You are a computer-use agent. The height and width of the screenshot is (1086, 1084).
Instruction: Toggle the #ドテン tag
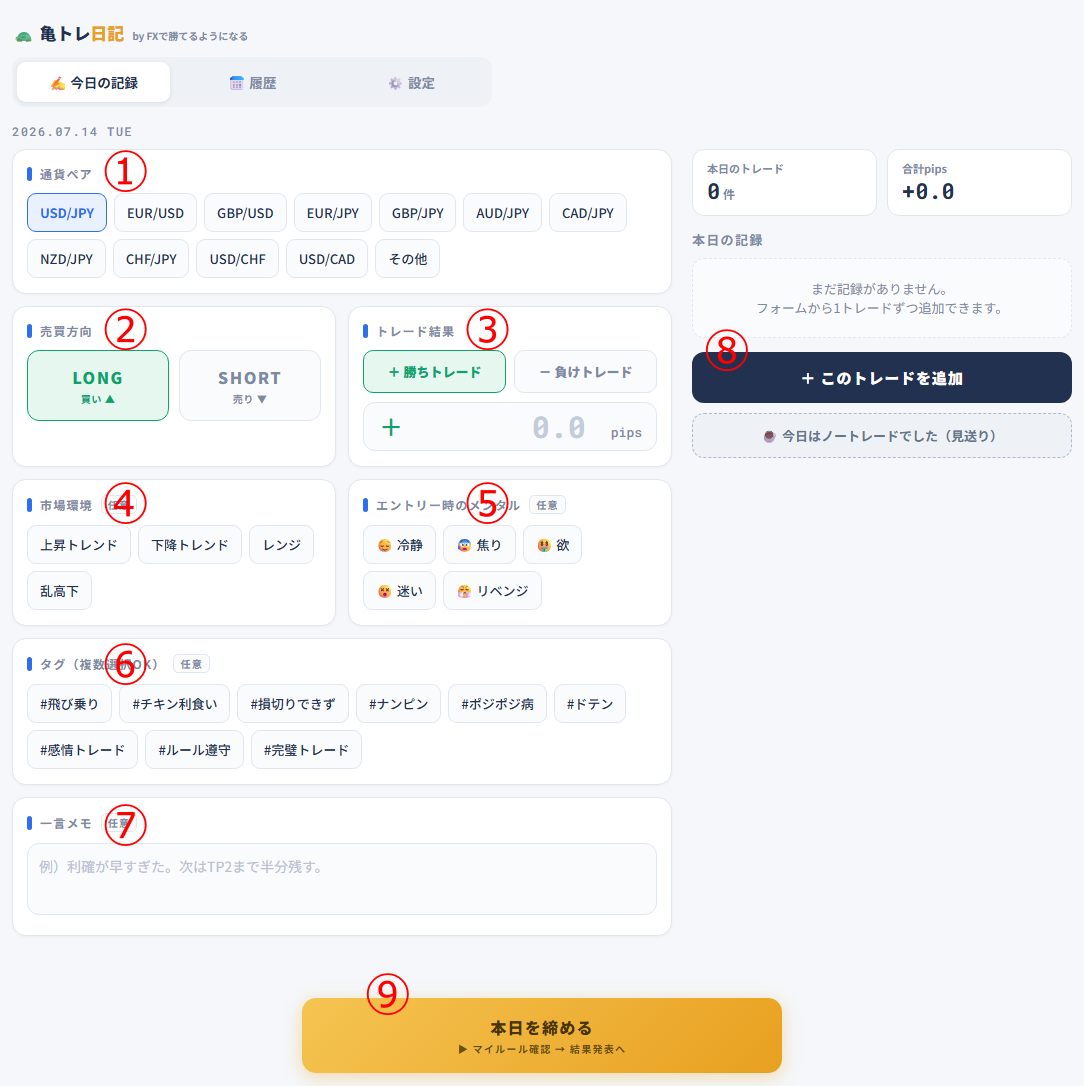tap(590, 704)
